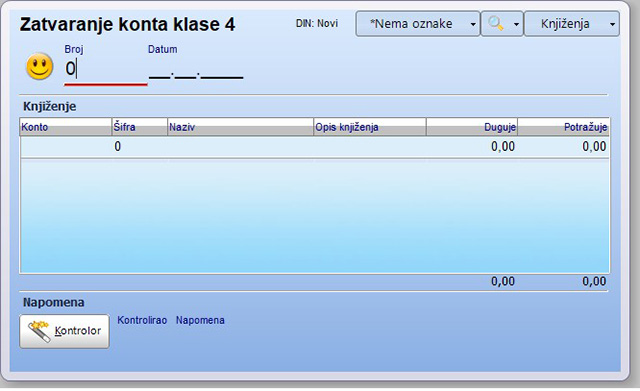
Task: Select the Šifra cell in first row
Action: pyautogui.click(x=140, y=147)
